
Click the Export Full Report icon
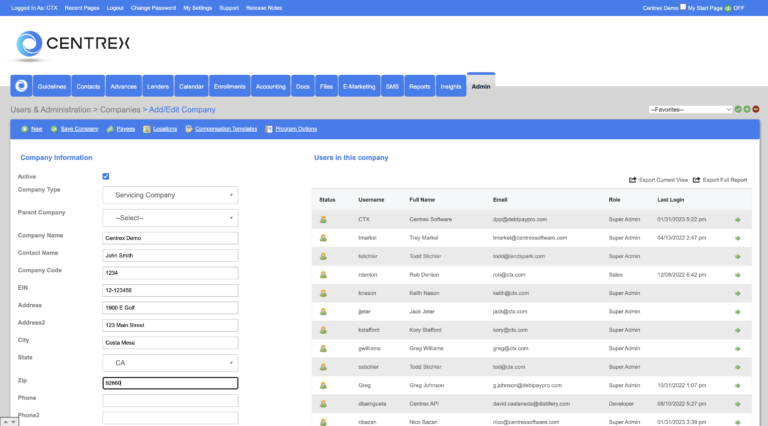[x=696, y=180]
